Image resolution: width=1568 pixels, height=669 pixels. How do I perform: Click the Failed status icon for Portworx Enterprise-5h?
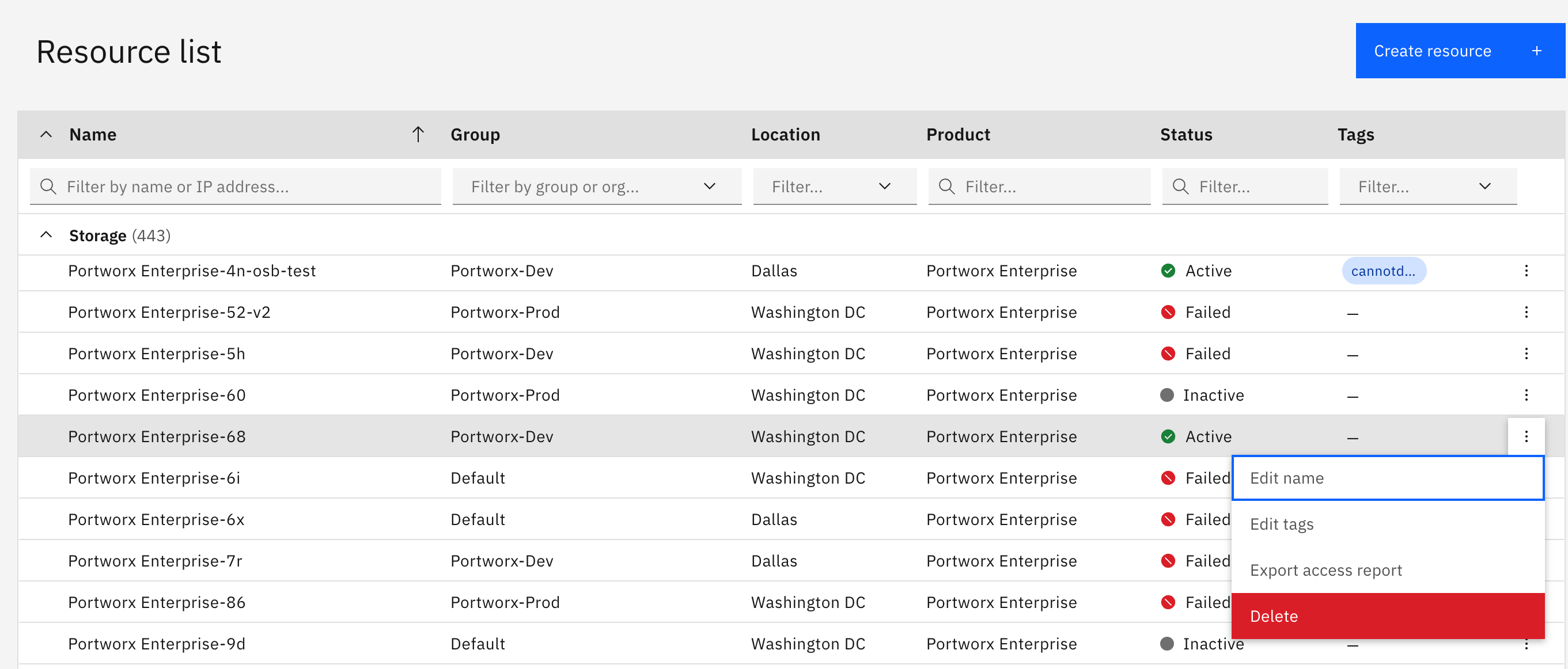1168,353
